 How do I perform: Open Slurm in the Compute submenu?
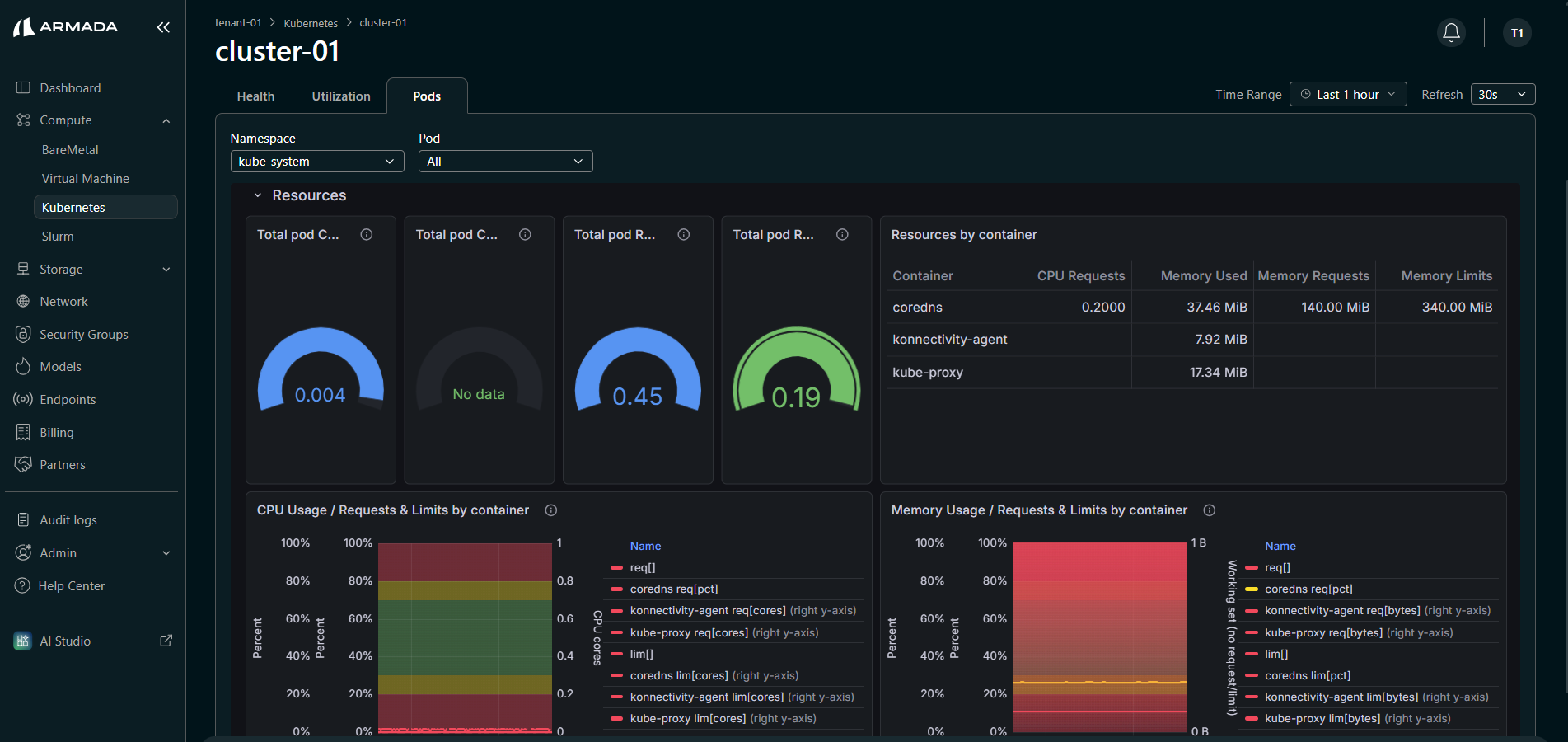58,237
